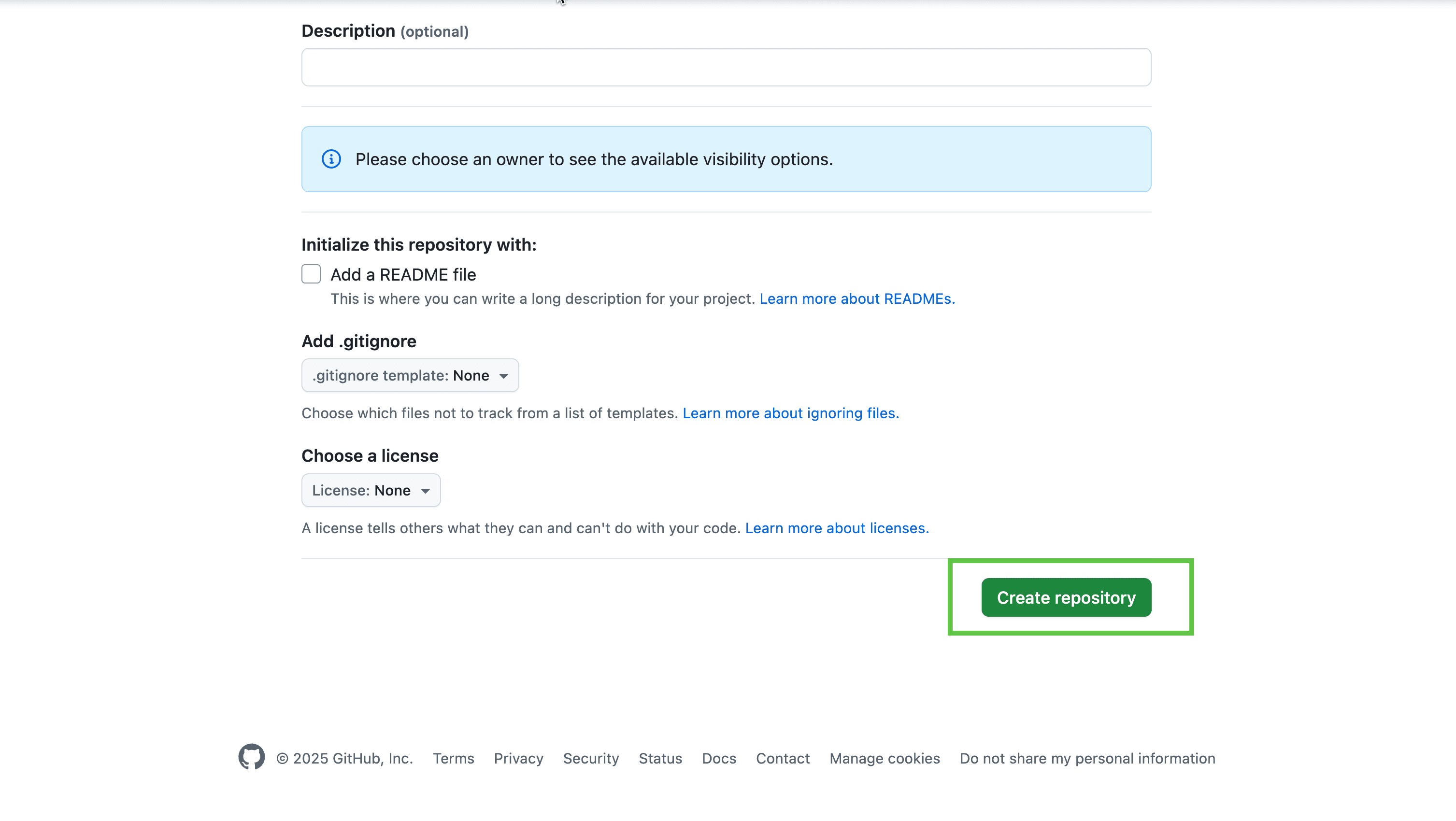
Task: Open Learn more about READMEs link
Action: pyautogui.click(x=857, y=299)
